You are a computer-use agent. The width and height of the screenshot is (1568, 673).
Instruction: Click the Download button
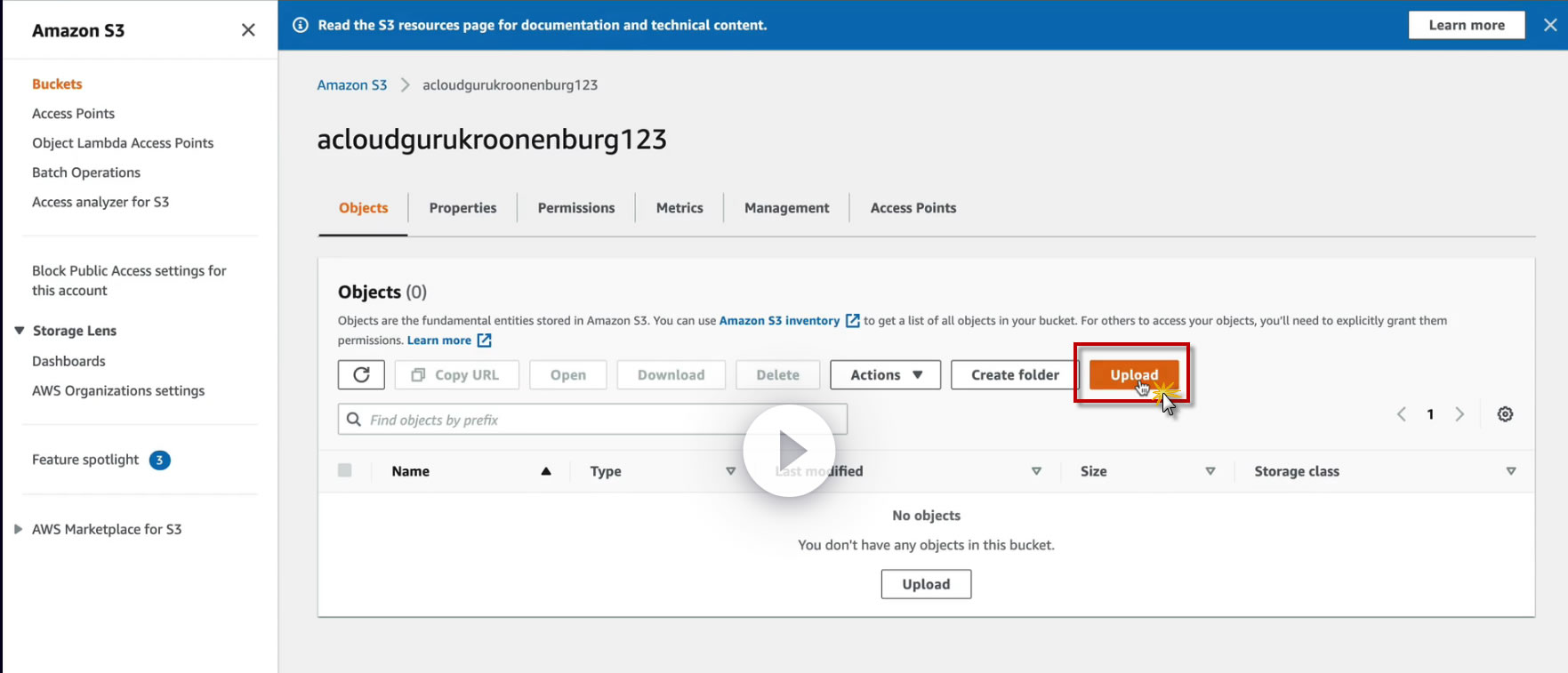pyautogui.click(x=671, y=375)
